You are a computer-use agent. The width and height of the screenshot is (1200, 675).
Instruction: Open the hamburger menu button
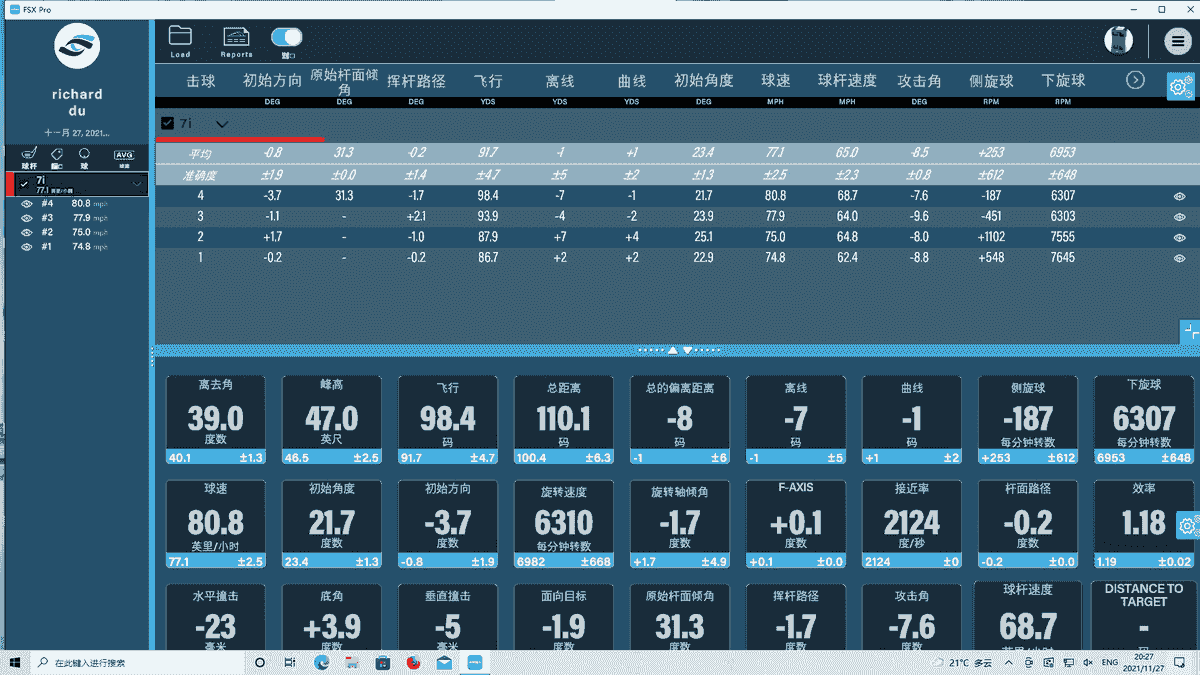click(x=1179, y=41)
